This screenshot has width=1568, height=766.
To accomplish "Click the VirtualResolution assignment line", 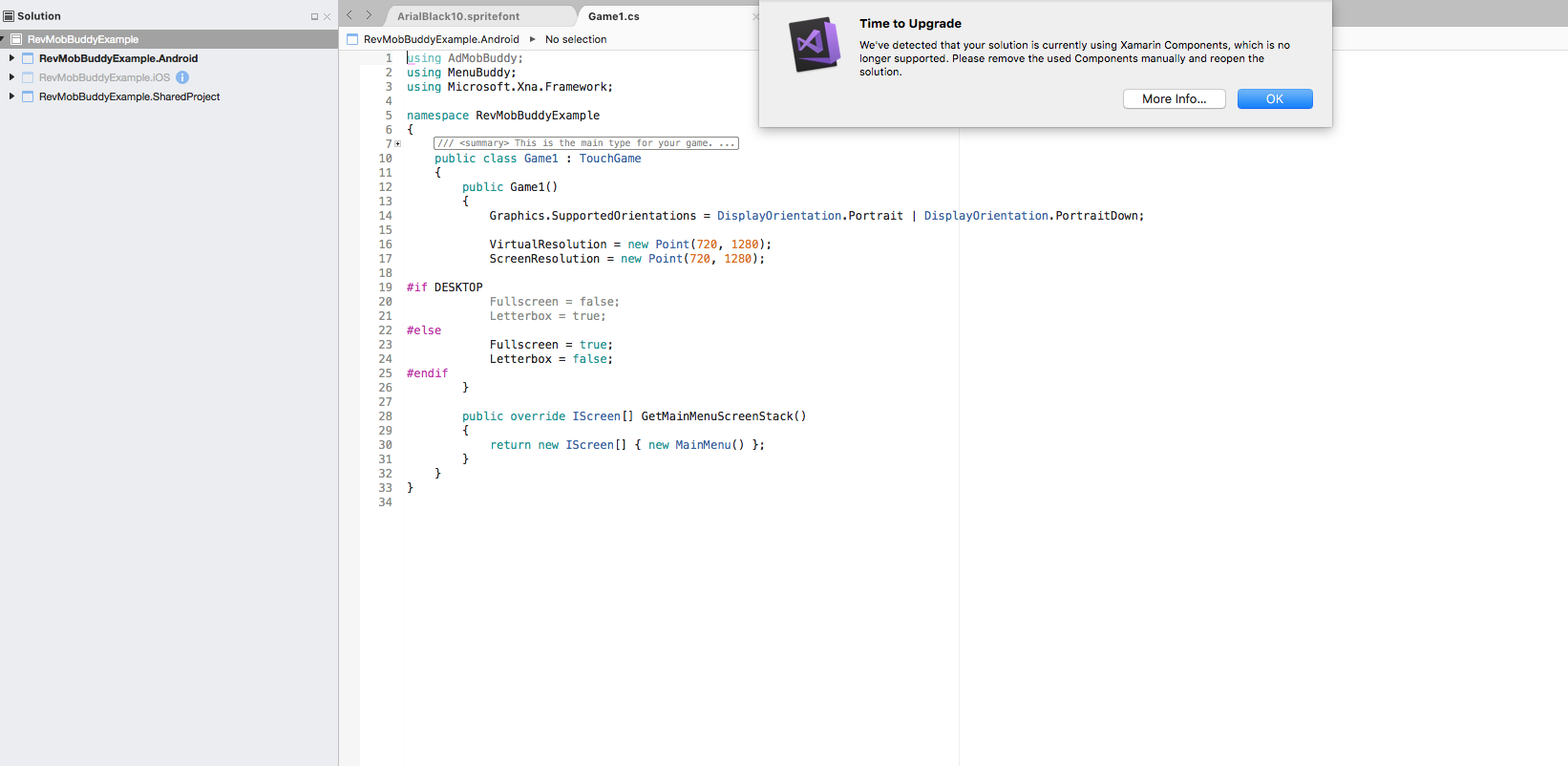I will [x=630, y=245].
